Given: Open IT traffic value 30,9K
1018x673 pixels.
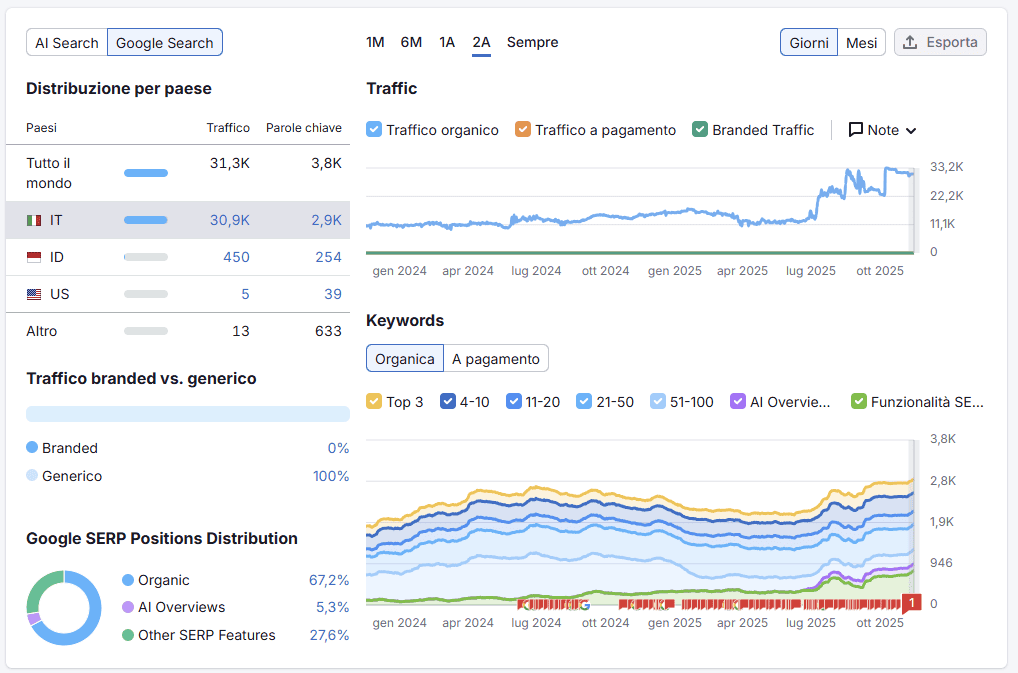Looking at the screenshot, I should pyautogui.click(x=230, y=221).
